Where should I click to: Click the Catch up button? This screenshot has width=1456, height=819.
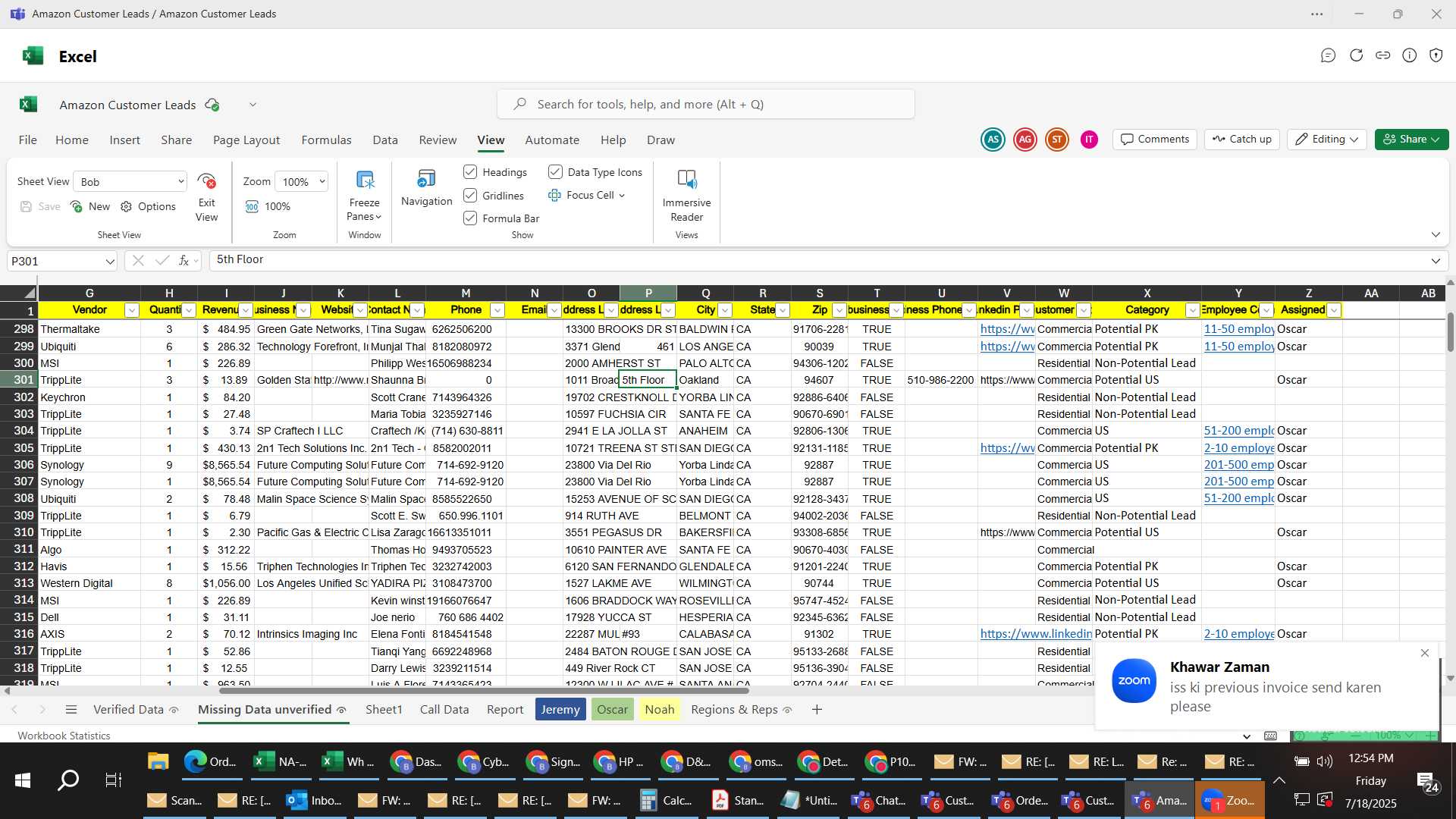[x=1241, y=140]
